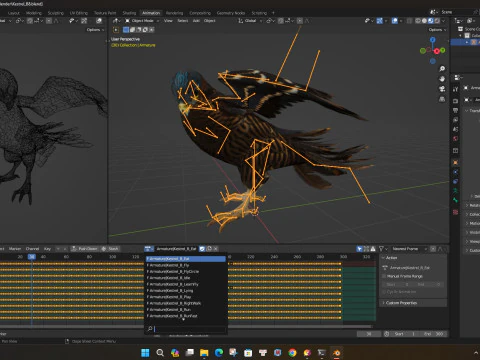Open the Add menu in 3D viewport
This screenshot has width=480, height=360.
(196, 21)
